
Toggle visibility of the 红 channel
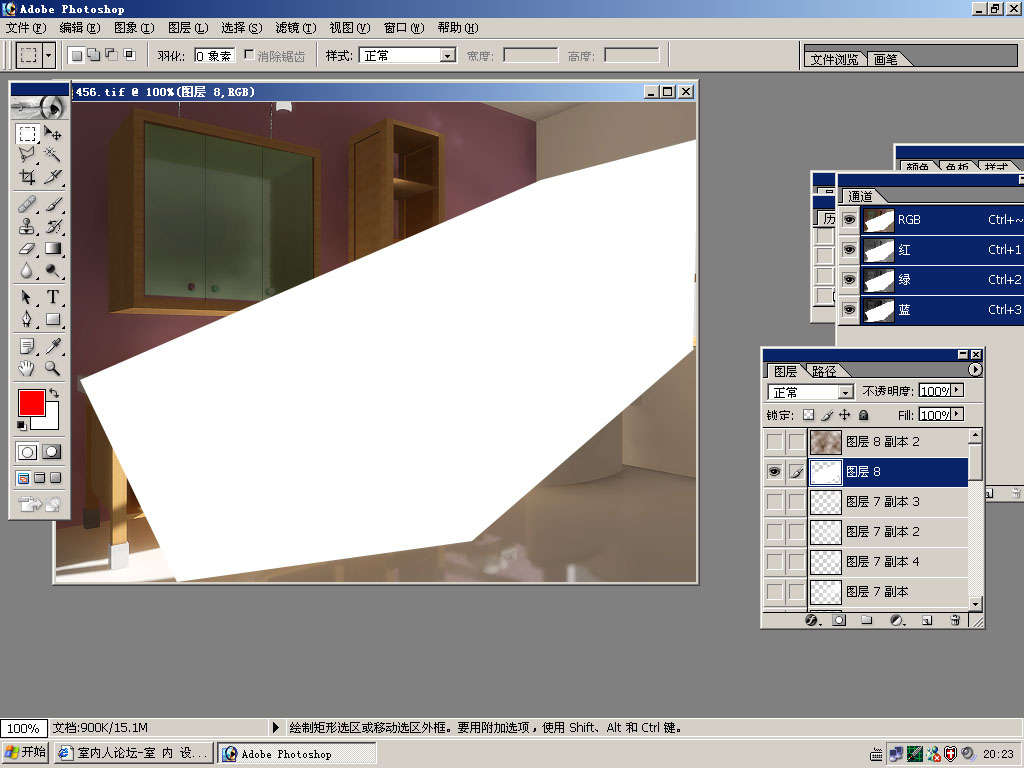click(x=849, y=249)
